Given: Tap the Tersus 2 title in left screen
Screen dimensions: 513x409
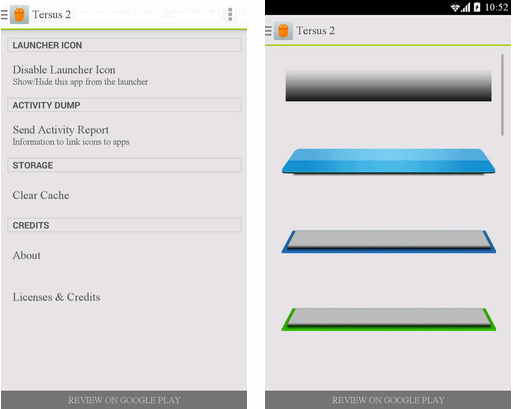Looking at the screenshot, I should [x=52, y=15].
